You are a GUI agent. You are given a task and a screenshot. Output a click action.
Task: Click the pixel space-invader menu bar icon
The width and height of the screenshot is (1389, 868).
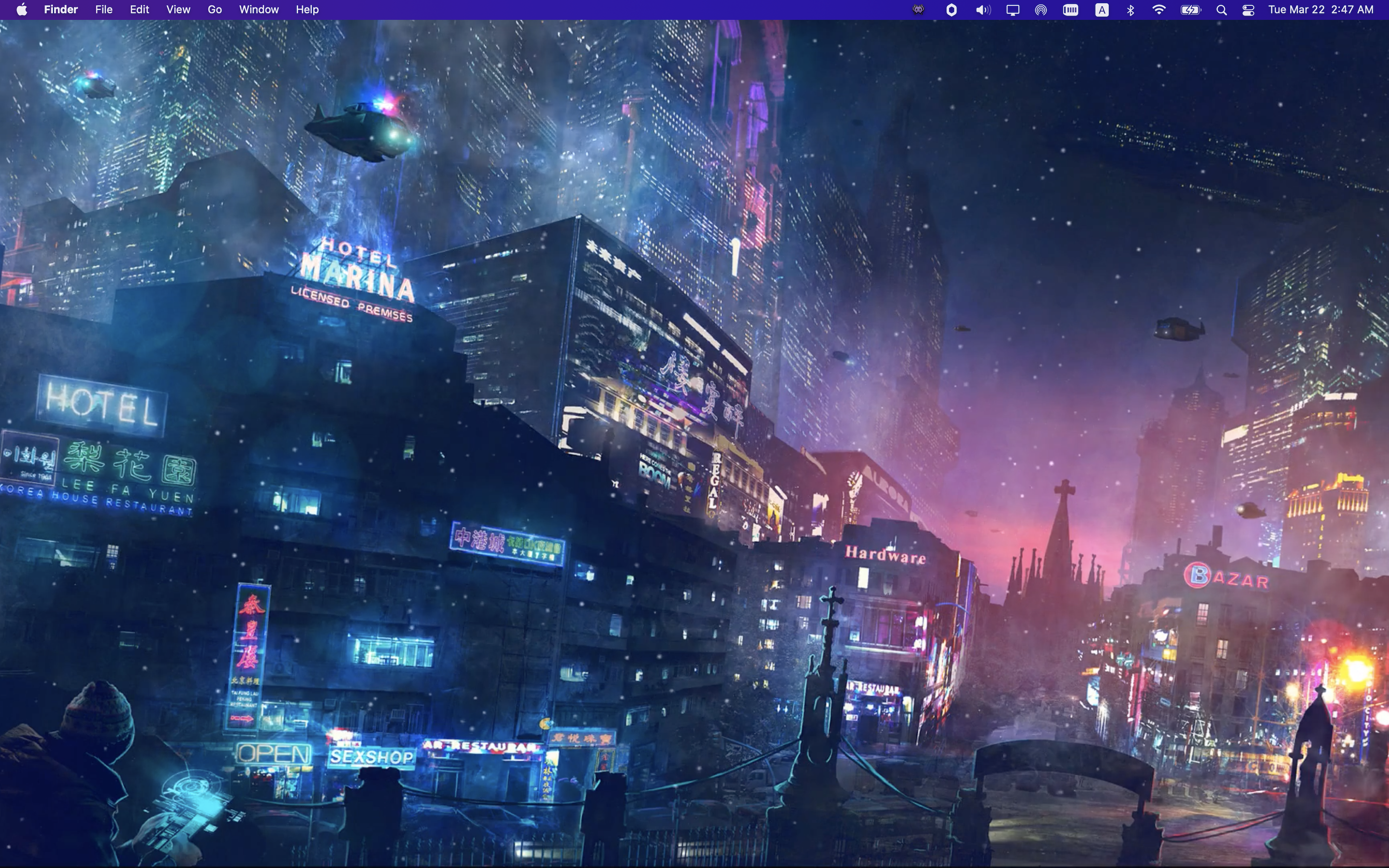[x=917, y=9]
